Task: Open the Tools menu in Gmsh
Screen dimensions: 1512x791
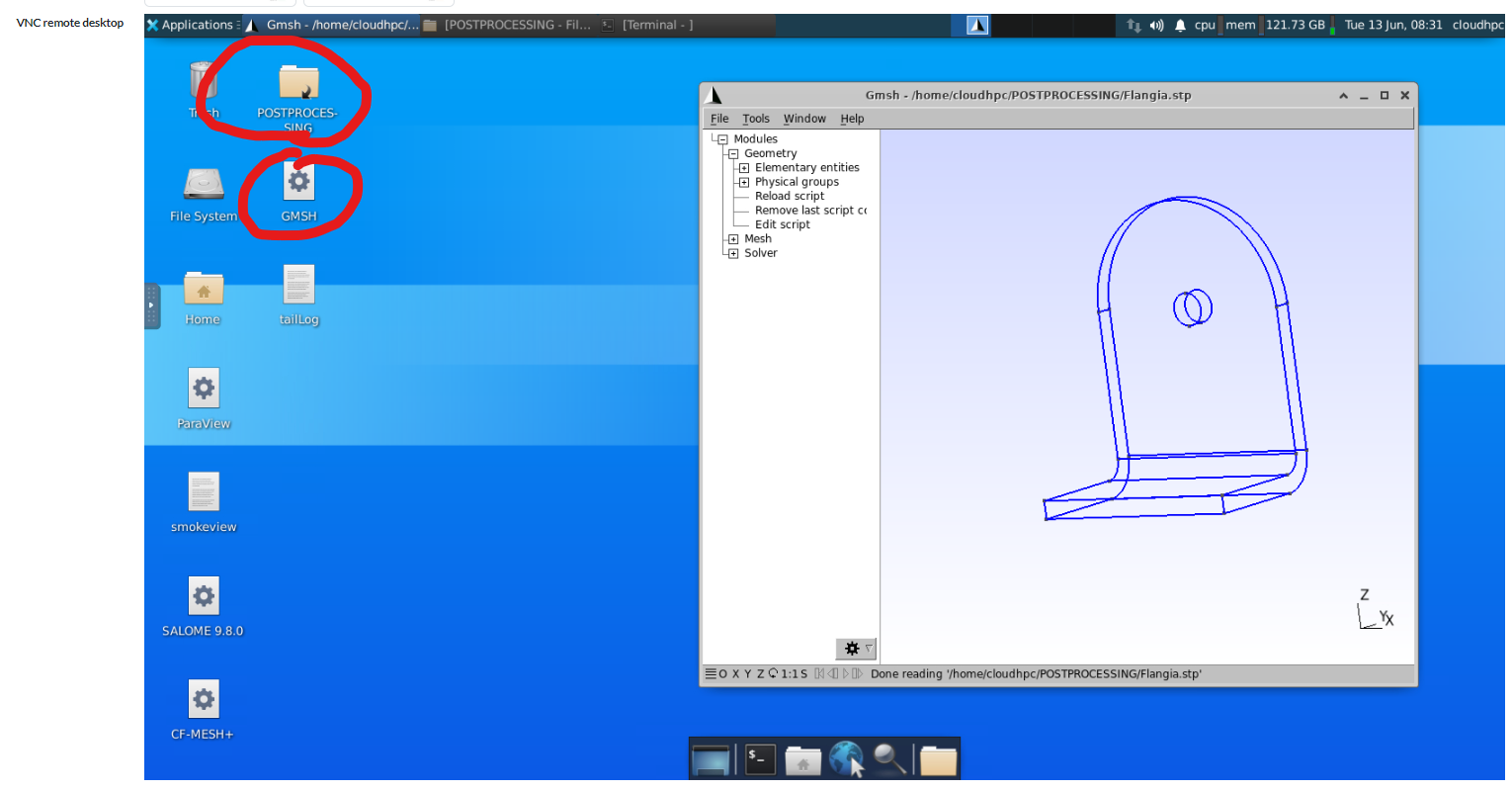Action: 756,119
